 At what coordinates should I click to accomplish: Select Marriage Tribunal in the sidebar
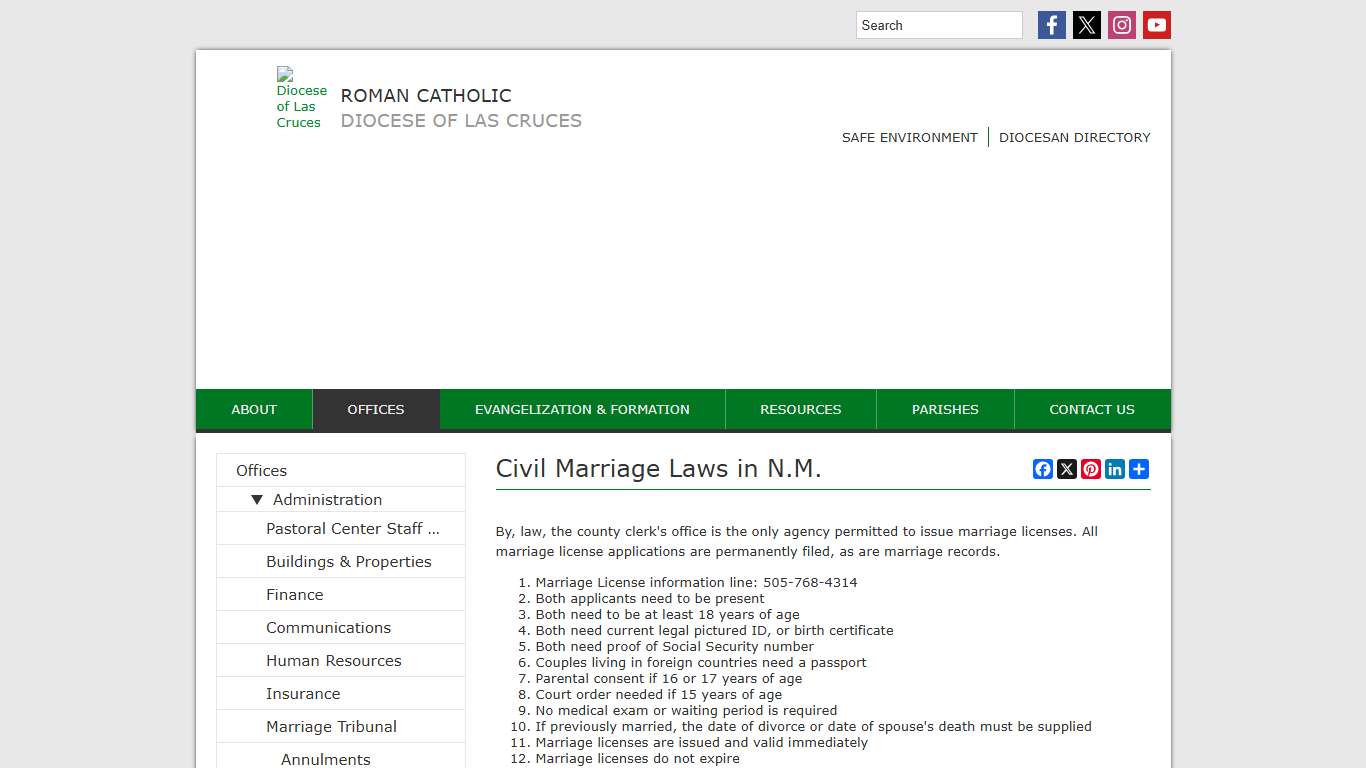(331, 726)
